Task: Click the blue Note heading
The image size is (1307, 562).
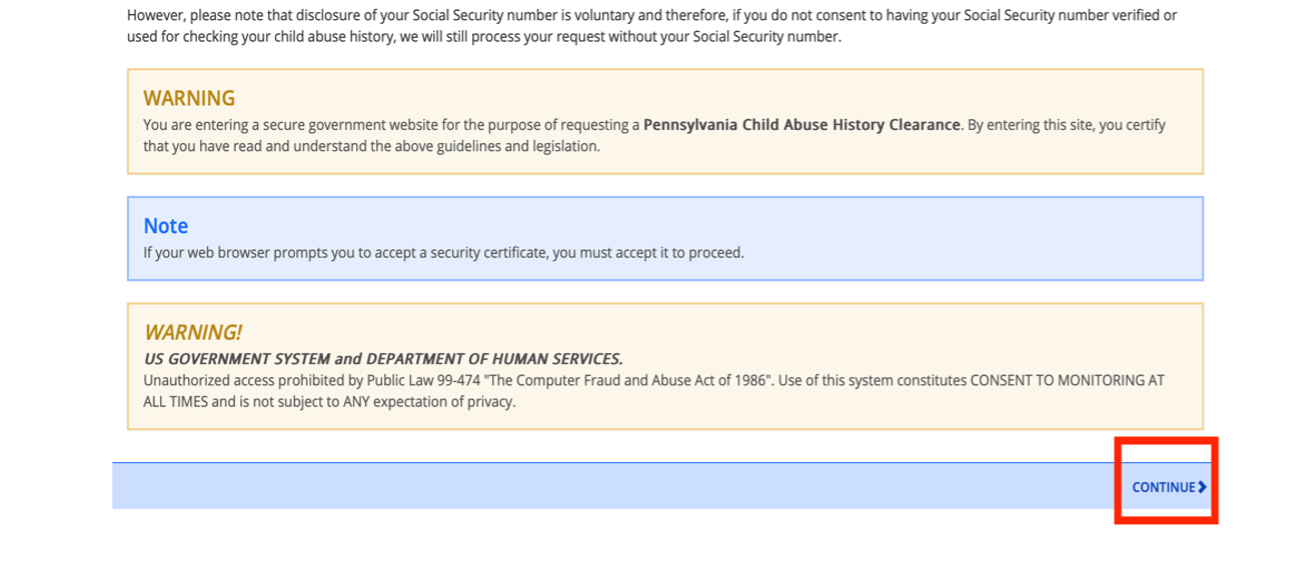Action: click(x=166, y=225)
